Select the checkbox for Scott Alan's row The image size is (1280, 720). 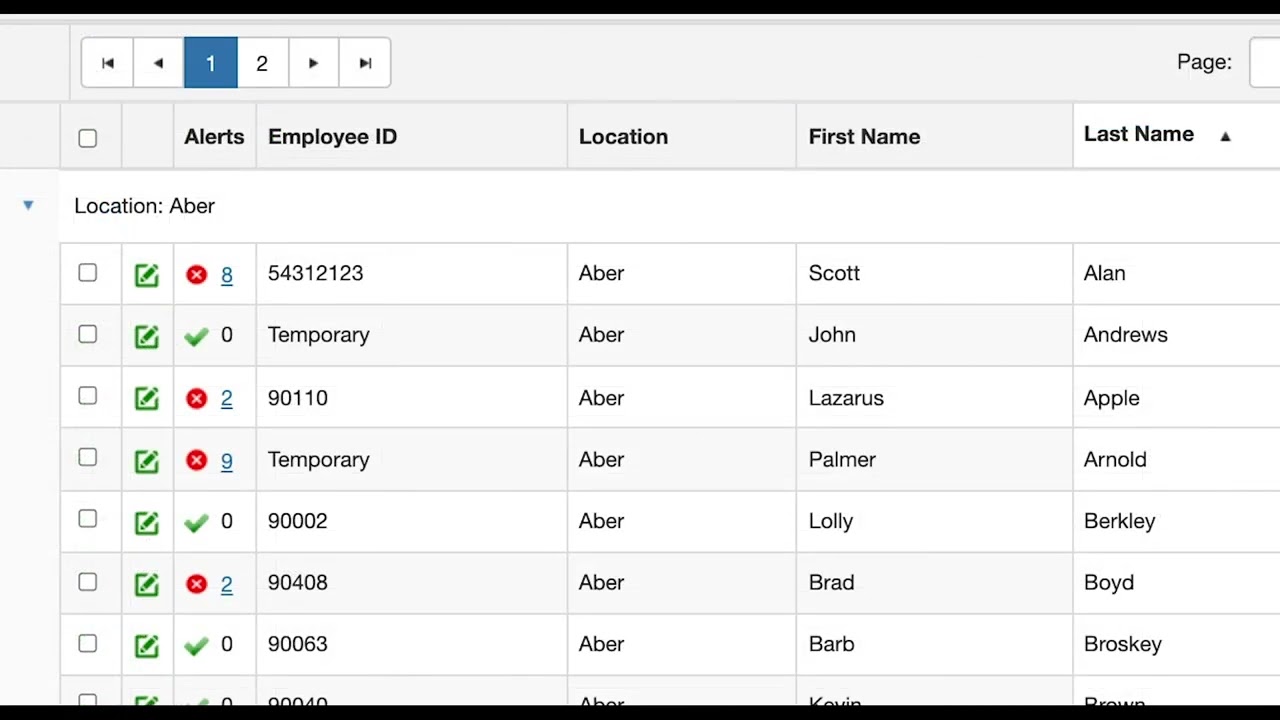click(x=88, y=273)
